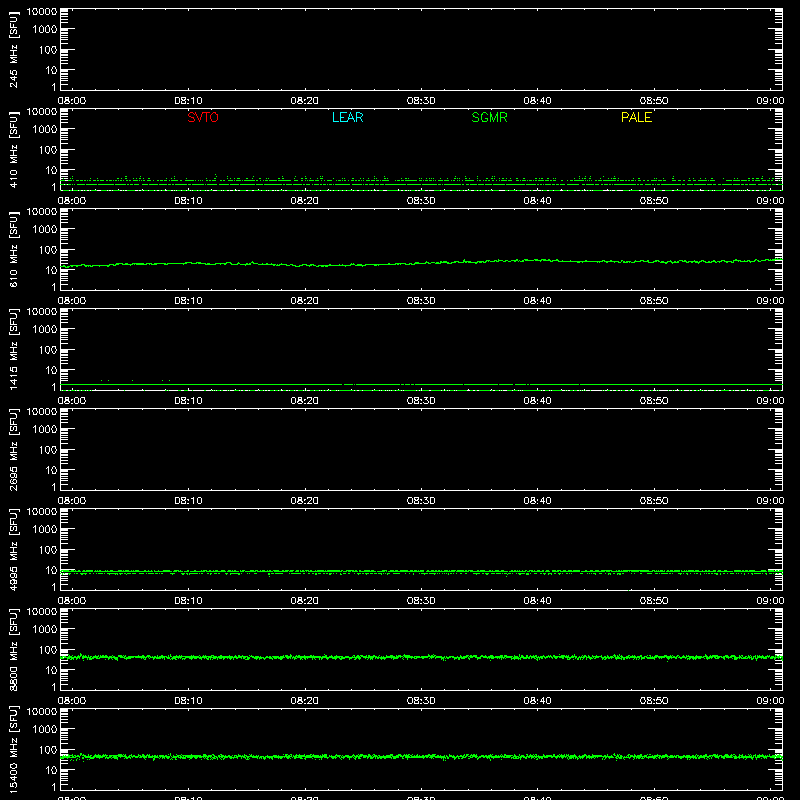
Task: Click the 08:00 label under 245 MHz plot
Action: click(x=71, y=101)
